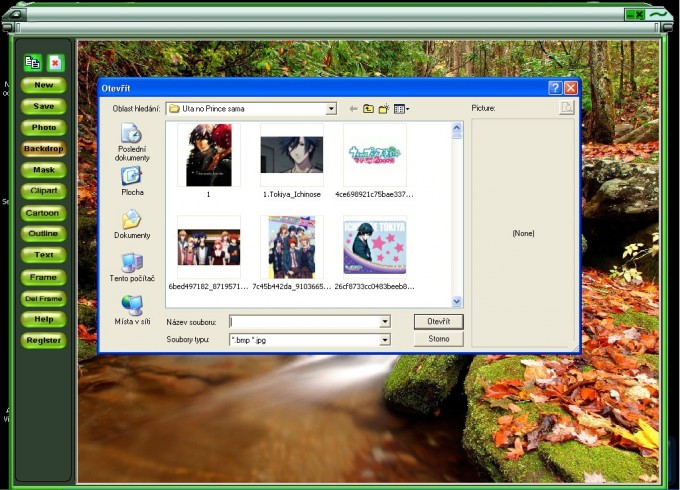The width and height of the screenshot is (680, 490).
Task: Select the Backdrop button
Action: [x=44, y=149]
